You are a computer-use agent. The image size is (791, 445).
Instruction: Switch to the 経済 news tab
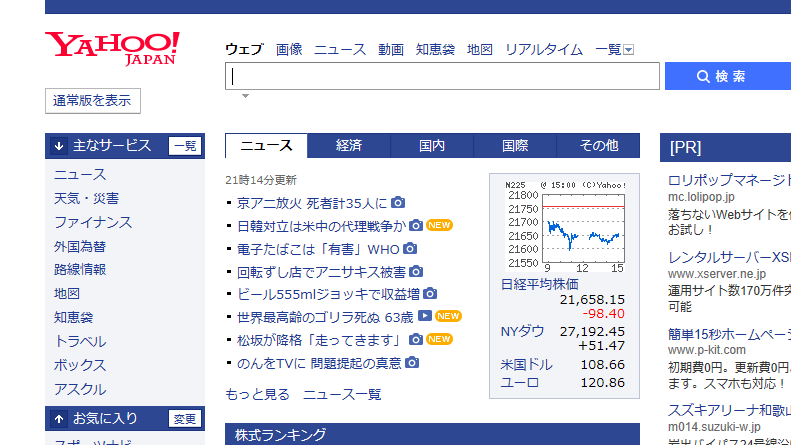(x=349, y=146)
